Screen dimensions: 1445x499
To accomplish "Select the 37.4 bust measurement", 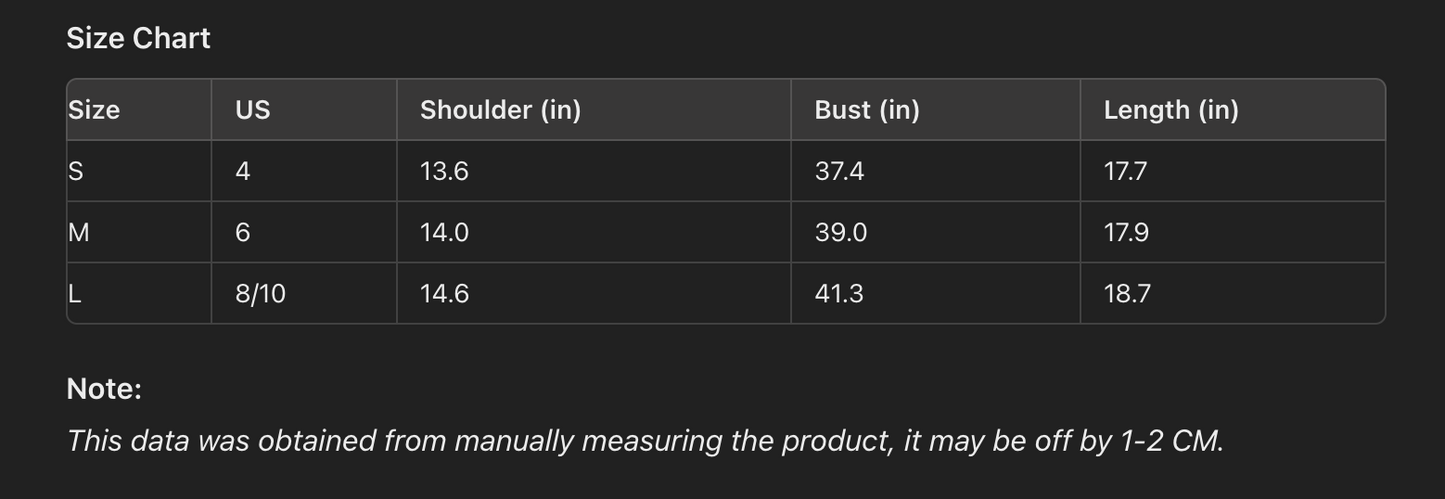I will (839, 171).
